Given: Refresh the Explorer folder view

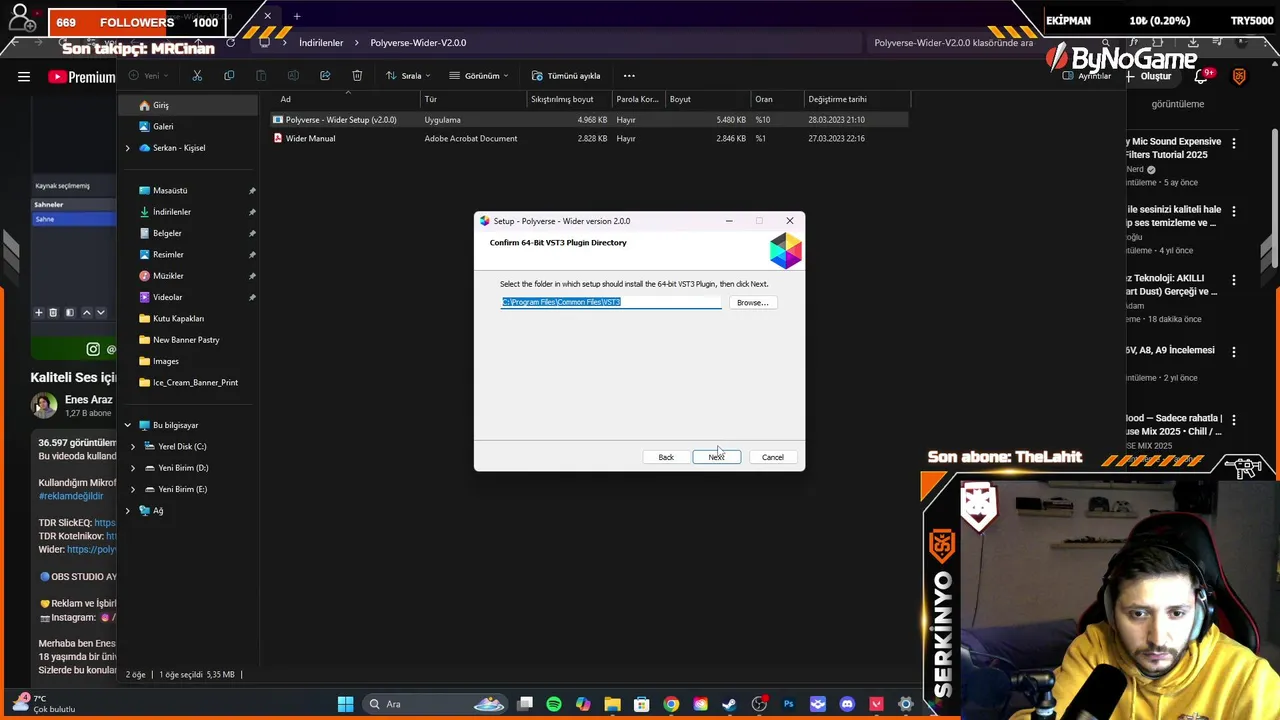Looking at the screenshot, I should pyautogui.click(x=231, y=43).
